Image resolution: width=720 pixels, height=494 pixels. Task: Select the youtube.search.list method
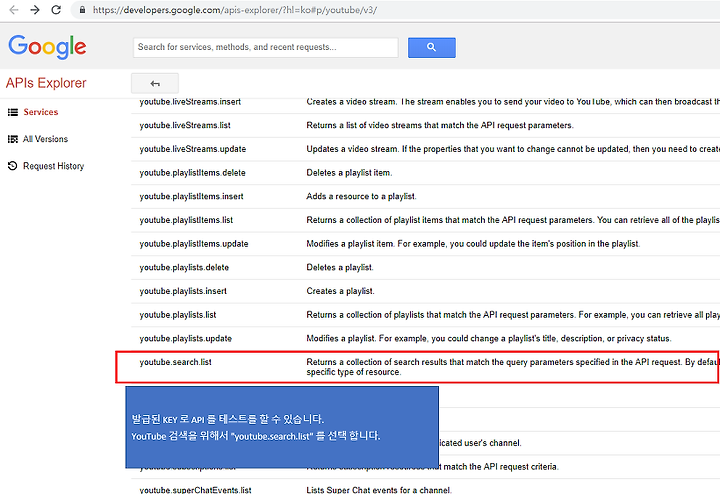click(x=175, y=362)
